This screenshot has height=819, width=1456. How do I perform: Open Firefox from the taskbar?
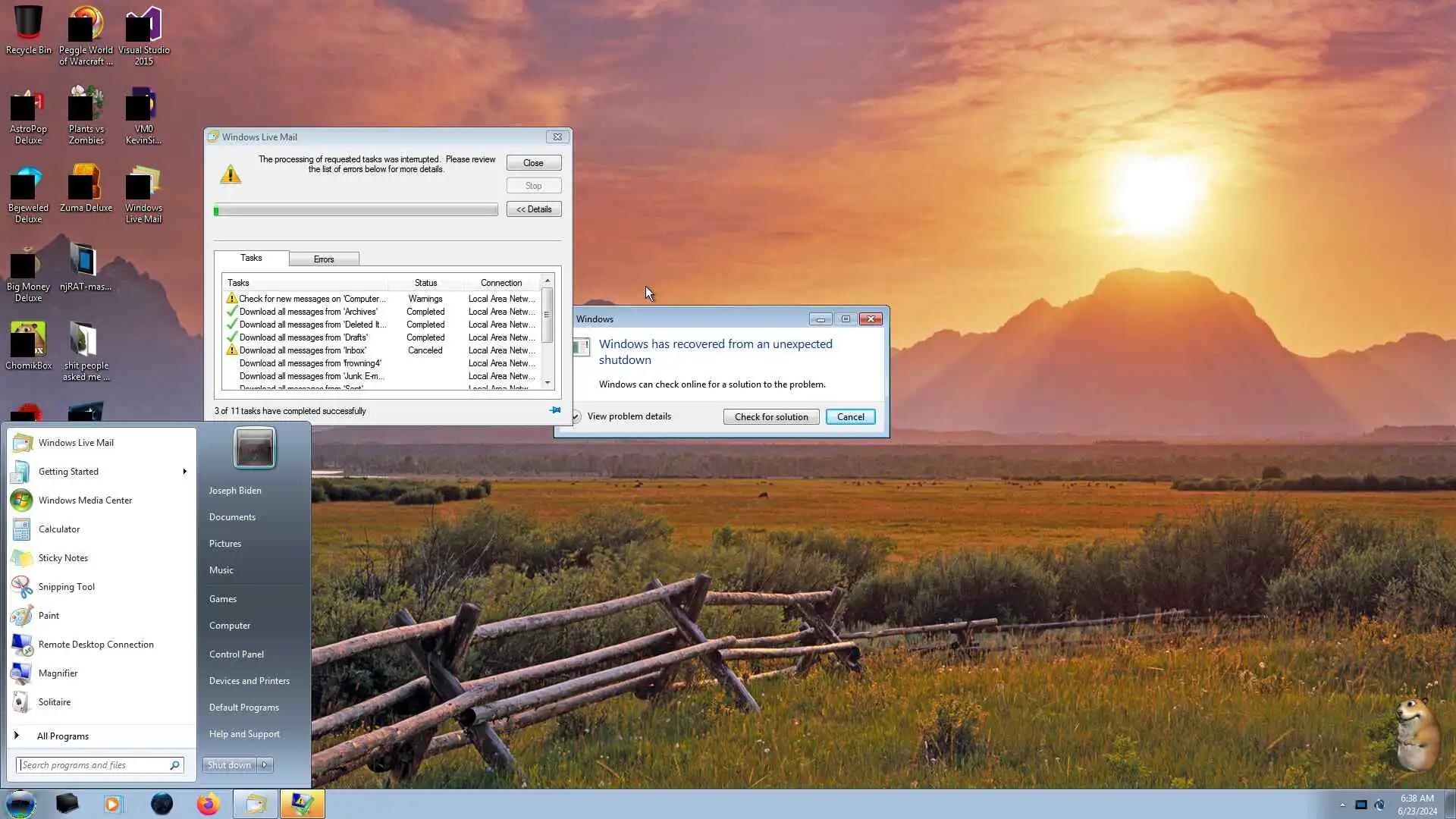pyautogui.click(x=208, y=804)
